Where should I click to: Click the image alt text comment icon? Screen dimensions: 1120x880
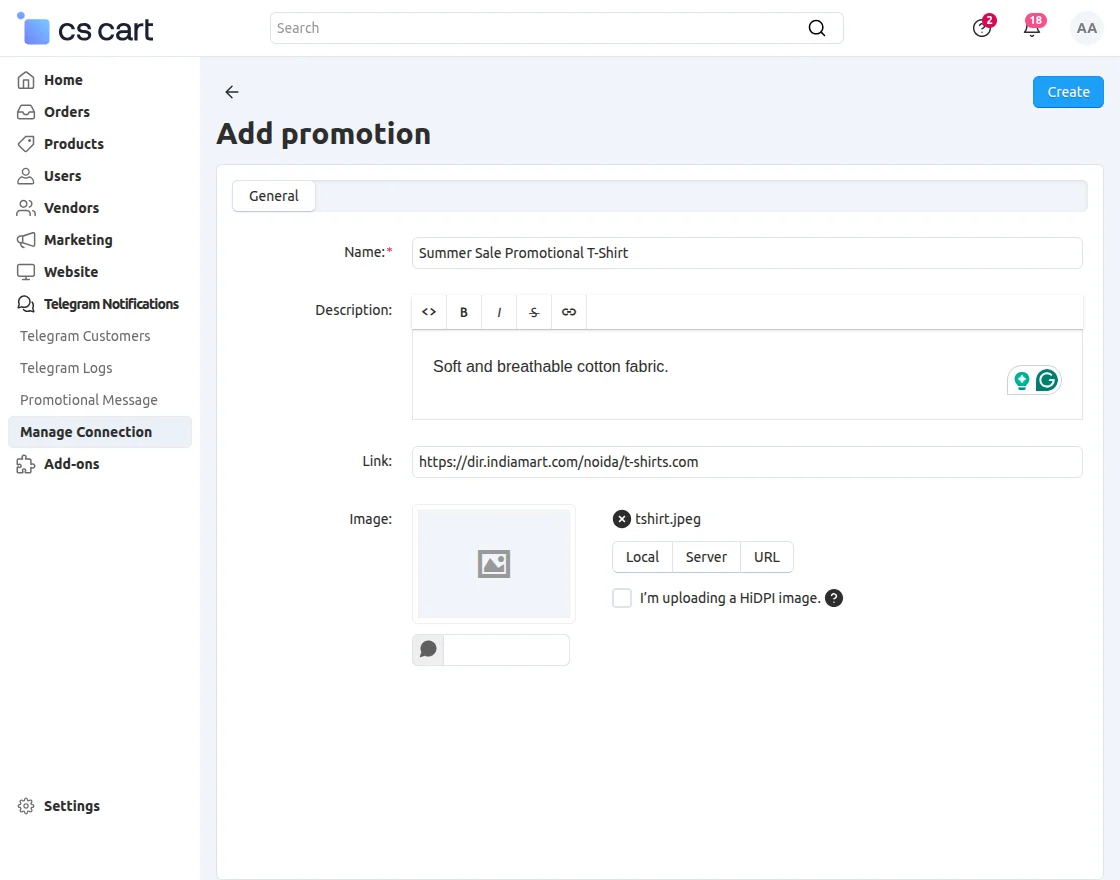[428, 649]
